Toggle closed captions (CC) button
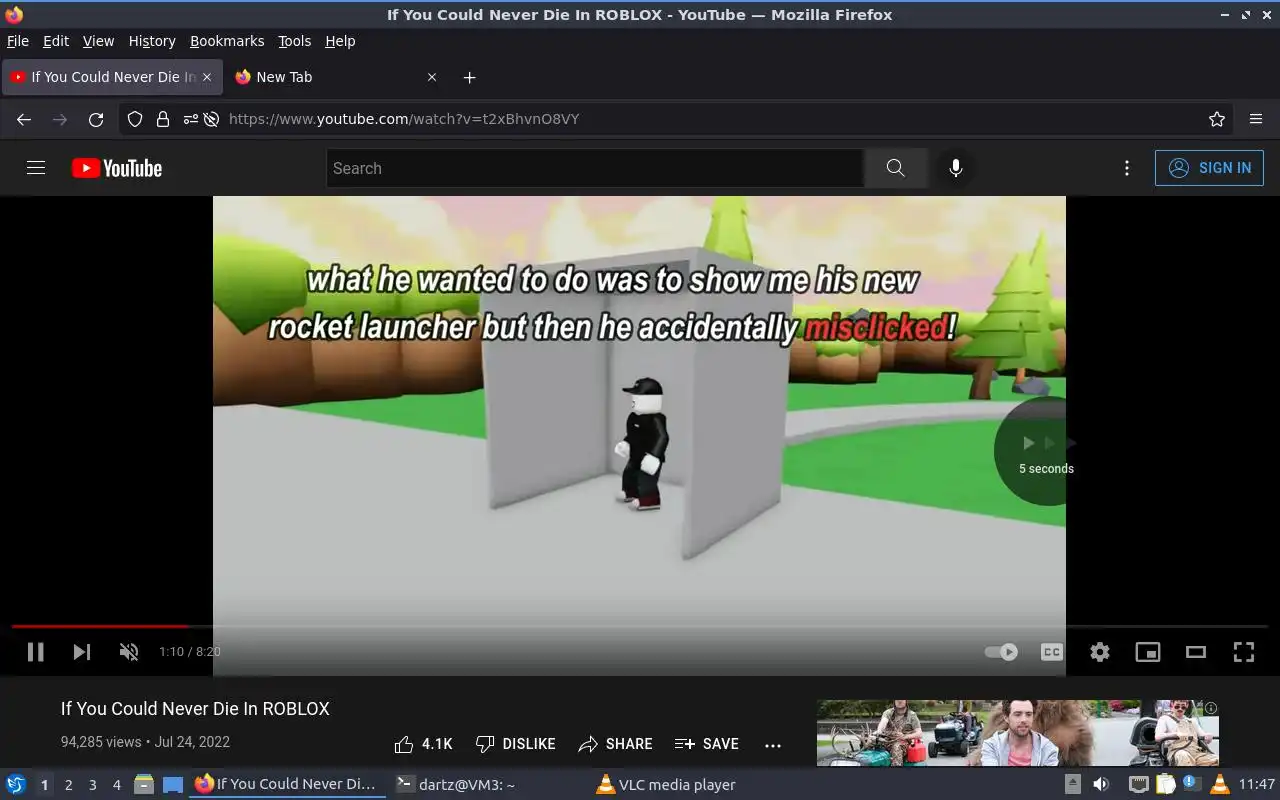 tap(1052, 652)
